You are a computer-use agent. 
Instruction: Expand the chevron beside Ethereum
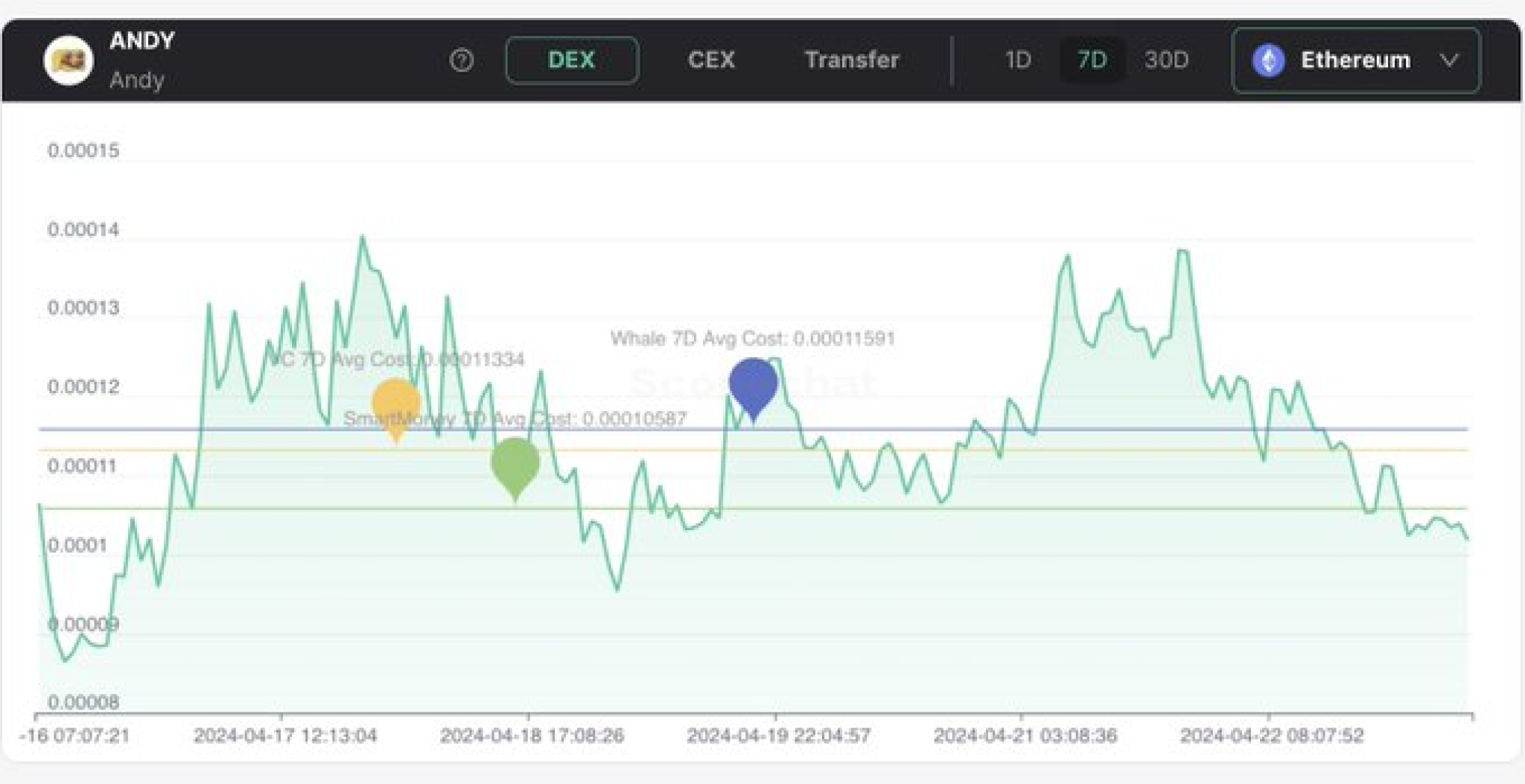tap(1449, 60)
